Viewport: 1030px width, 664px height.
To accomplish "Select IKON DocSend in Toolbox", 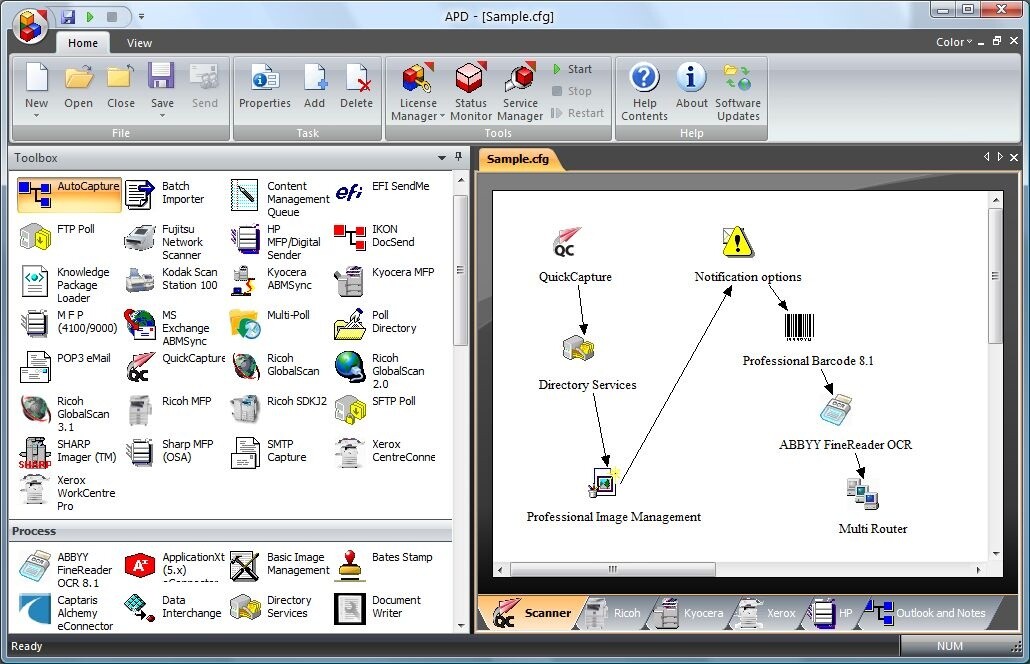I will pos(374,236).
